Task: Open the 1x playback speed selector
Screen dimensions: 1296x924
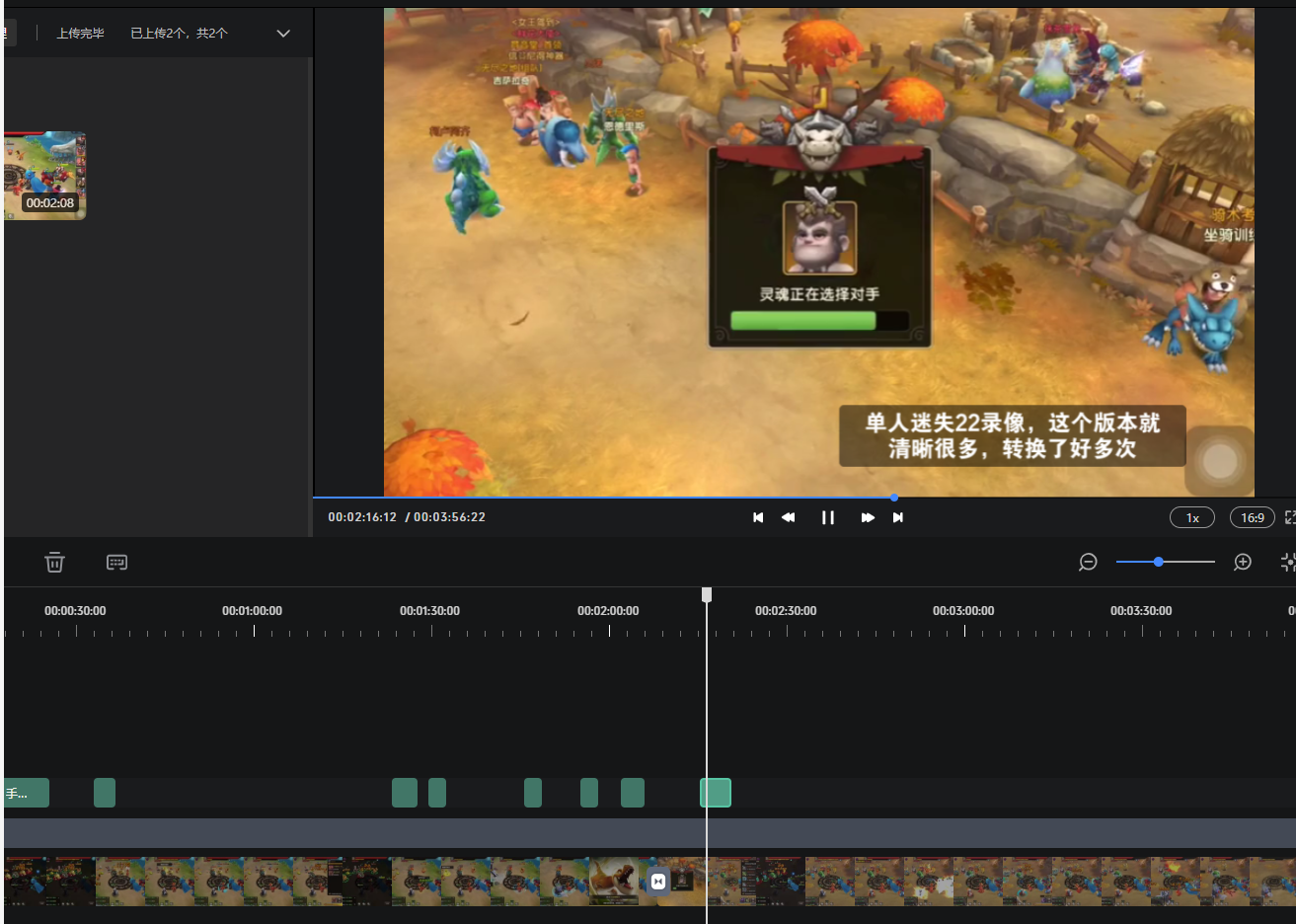Action: tap(1192, 517)
